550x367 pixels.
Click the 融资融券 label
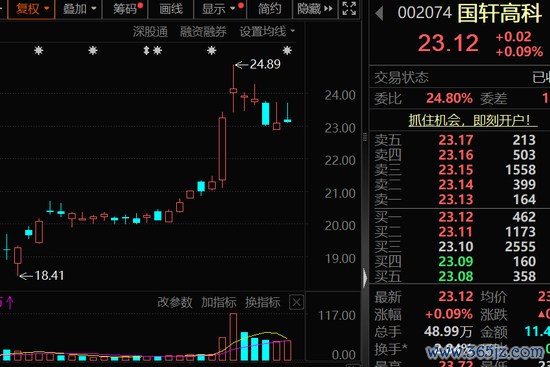coord(203,32)
